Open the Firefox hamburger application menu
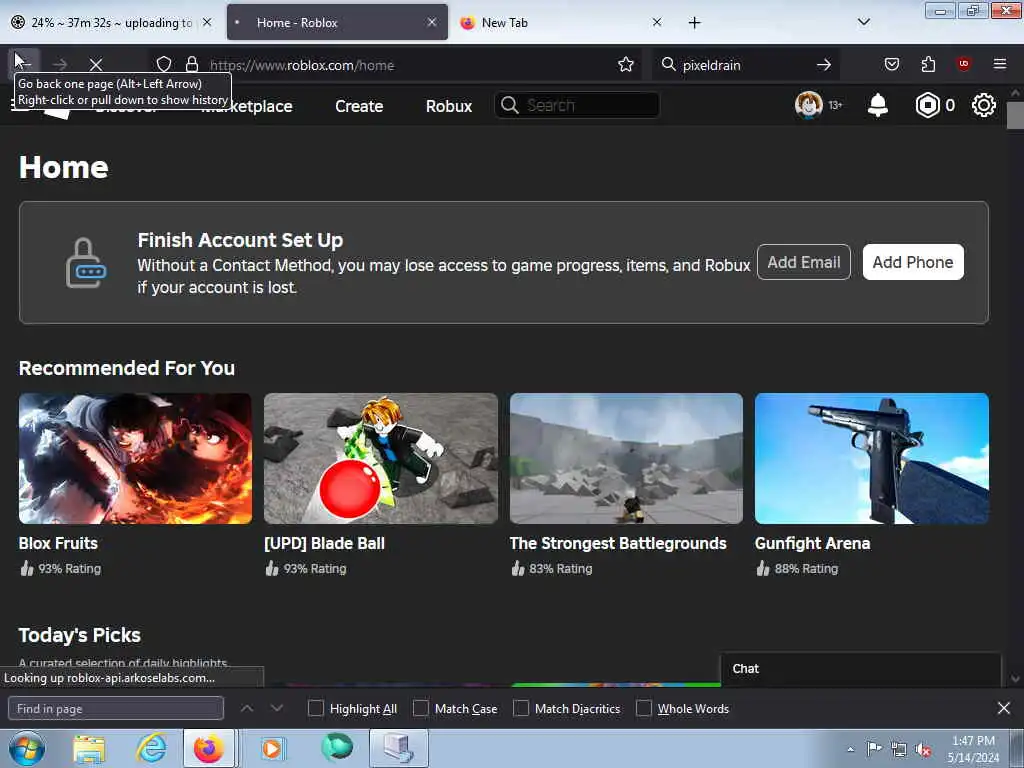This screenshot has height=768, width=1024. click(999, 64)
